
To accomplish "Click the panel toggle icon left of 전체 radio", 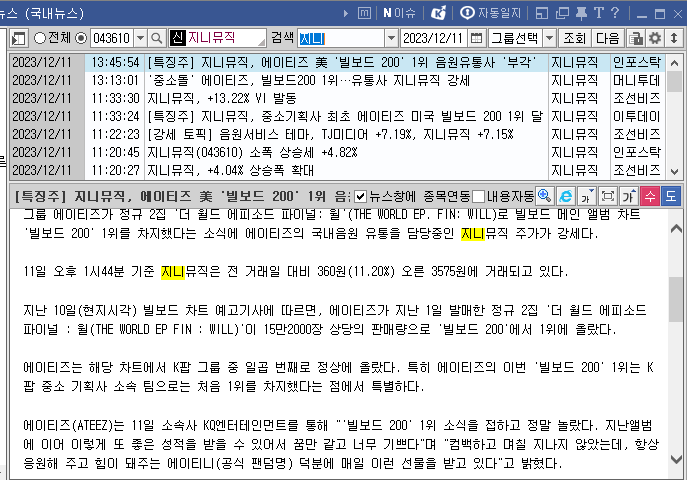I will coord(19,39).
